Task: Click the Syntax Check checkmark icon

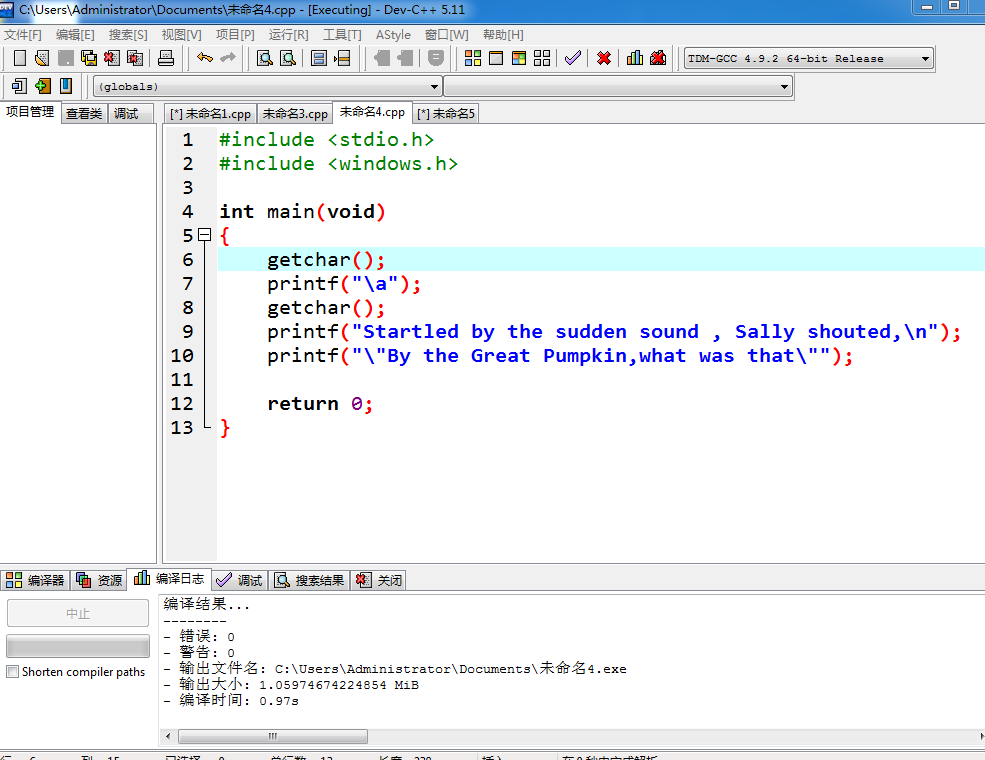Action: coord(572,58)
